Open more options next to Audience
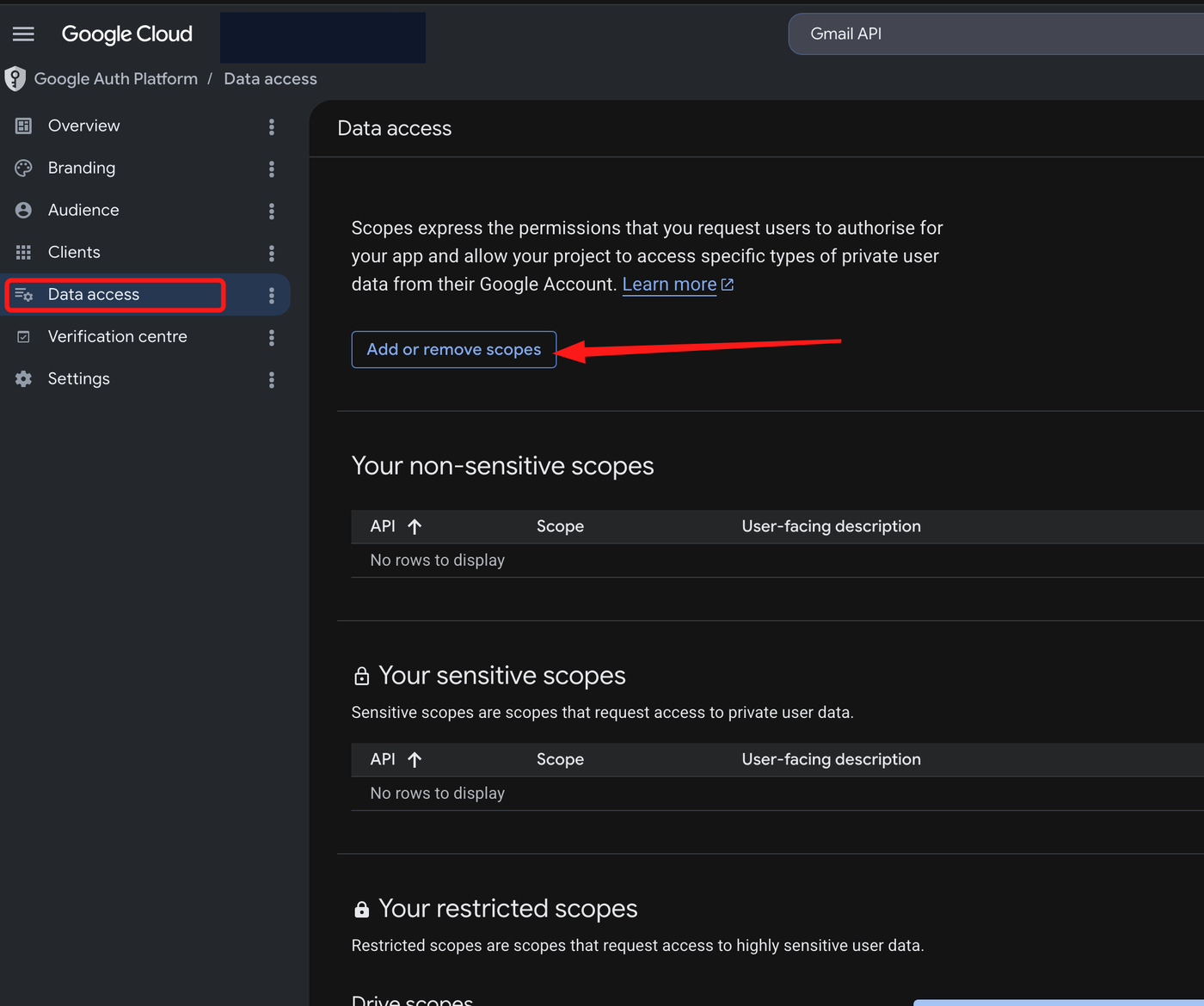This screenshot has height=1006, width=1204. (272, 211)
